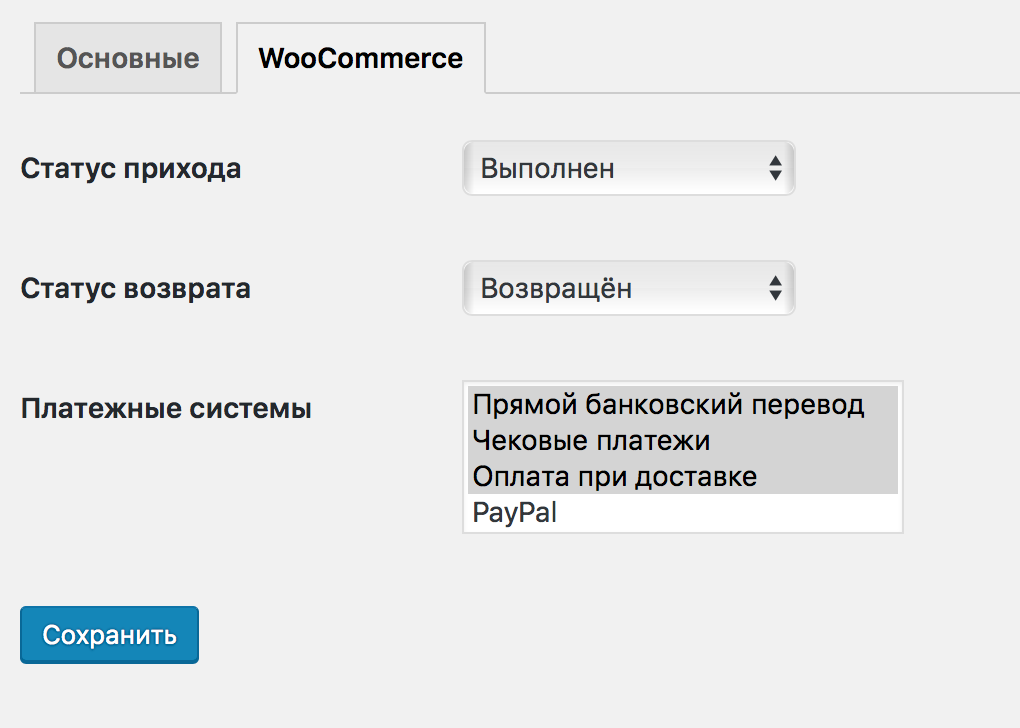Select Прямой банковский перевод in payment list

(x=682, y=404)
